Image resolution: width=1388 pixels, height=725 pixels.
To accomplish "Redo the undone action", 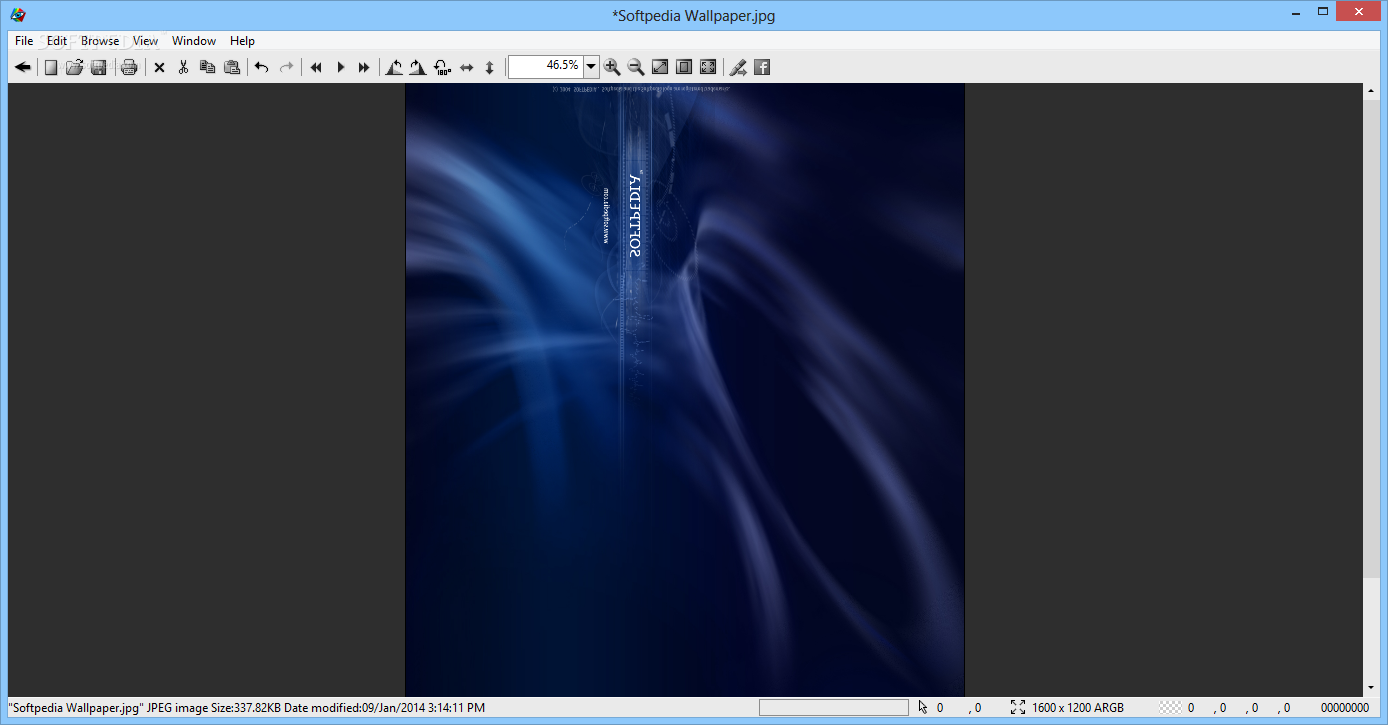I will (x=286, y=67).
